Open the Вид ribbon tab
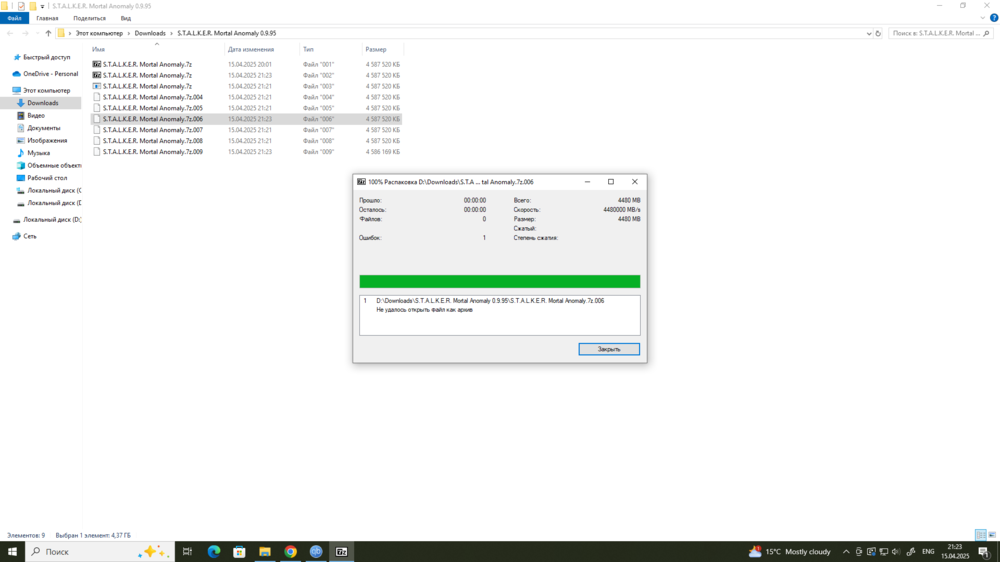 [x=126, y=18]
